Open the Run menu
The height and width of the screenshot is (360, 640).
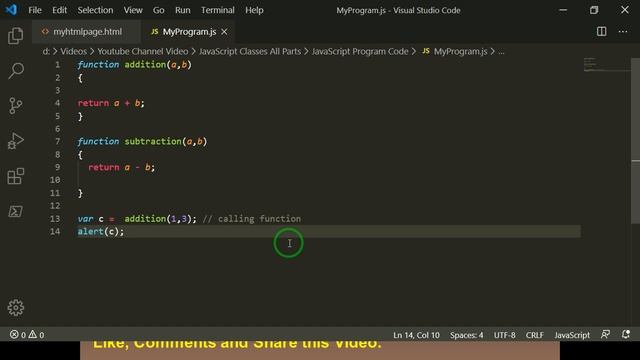(x=182, y=10)
